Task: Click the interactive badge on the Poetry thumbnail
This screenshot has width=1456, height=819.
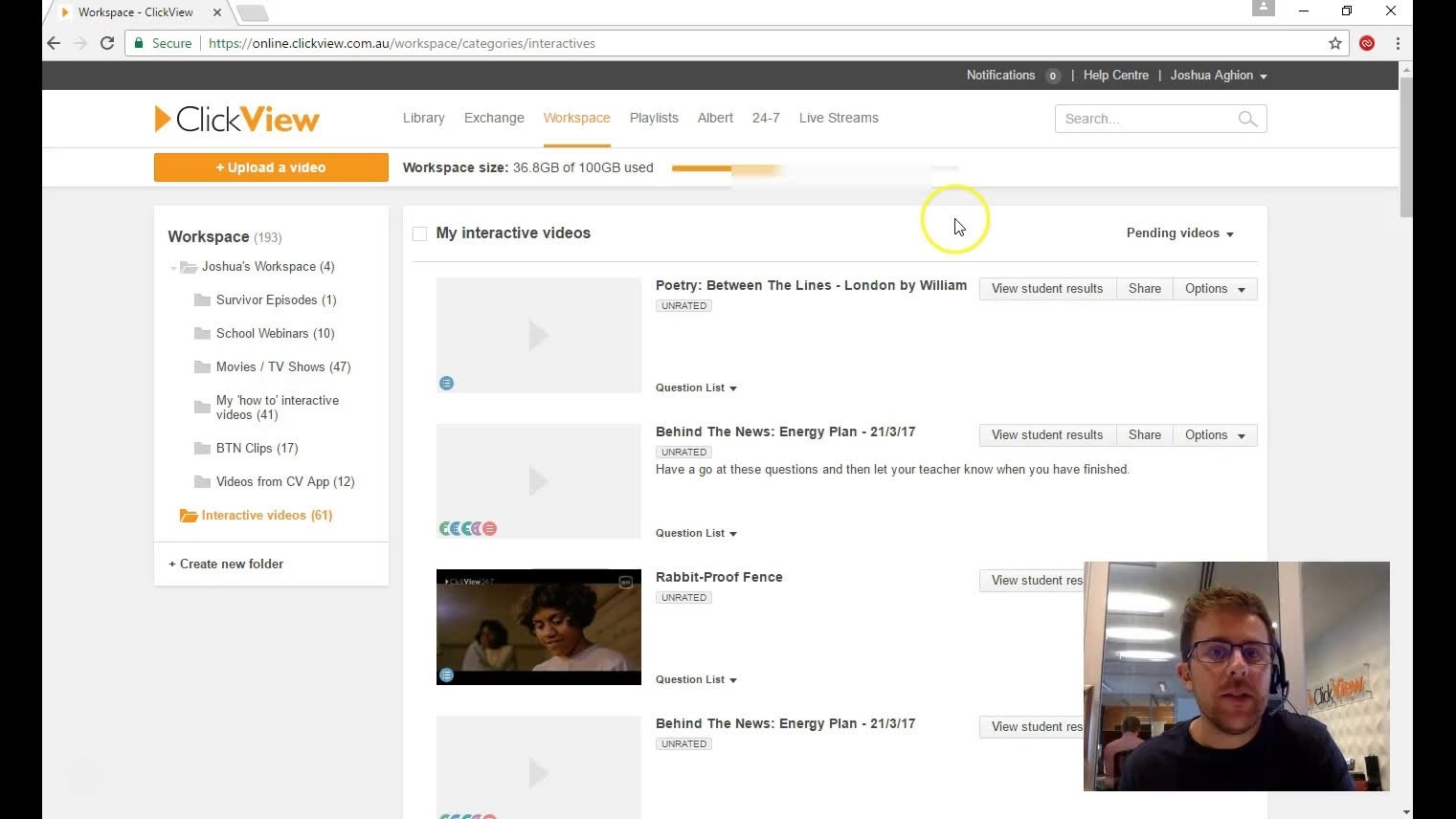Action: [446, 384]
